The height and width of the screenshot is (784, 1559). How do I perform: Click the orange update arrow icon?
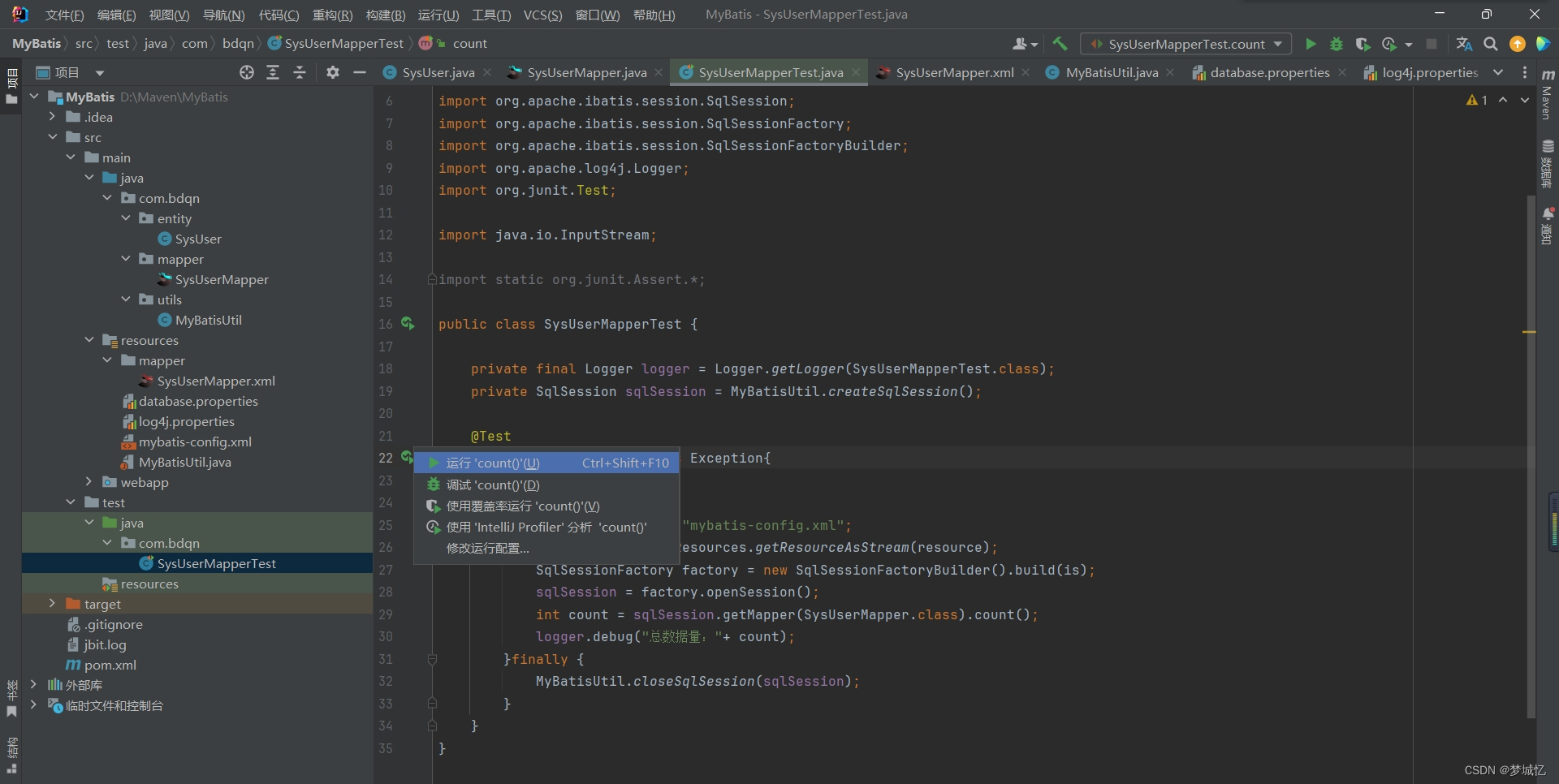click(x=1517, y=44)
